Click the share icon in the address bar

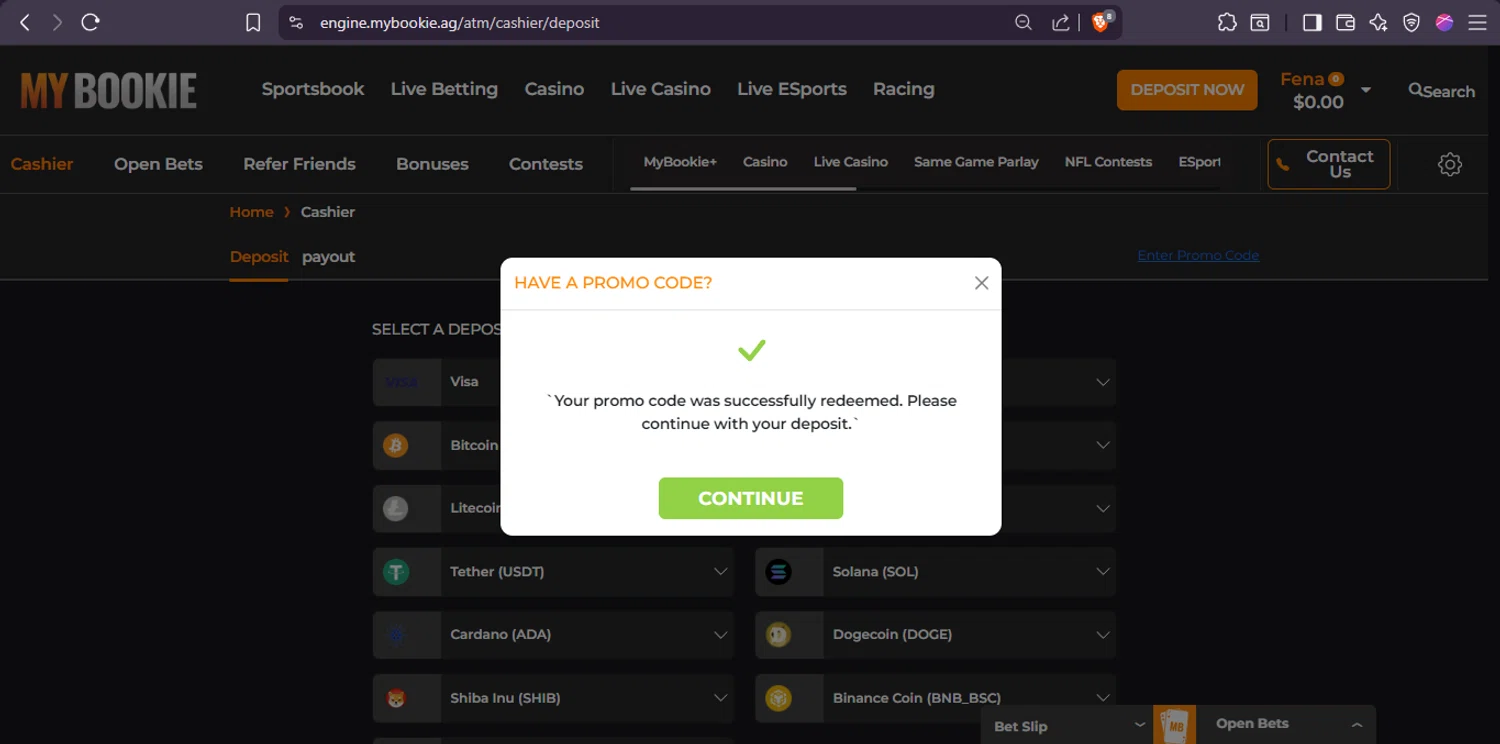(x=1061, y=23)
